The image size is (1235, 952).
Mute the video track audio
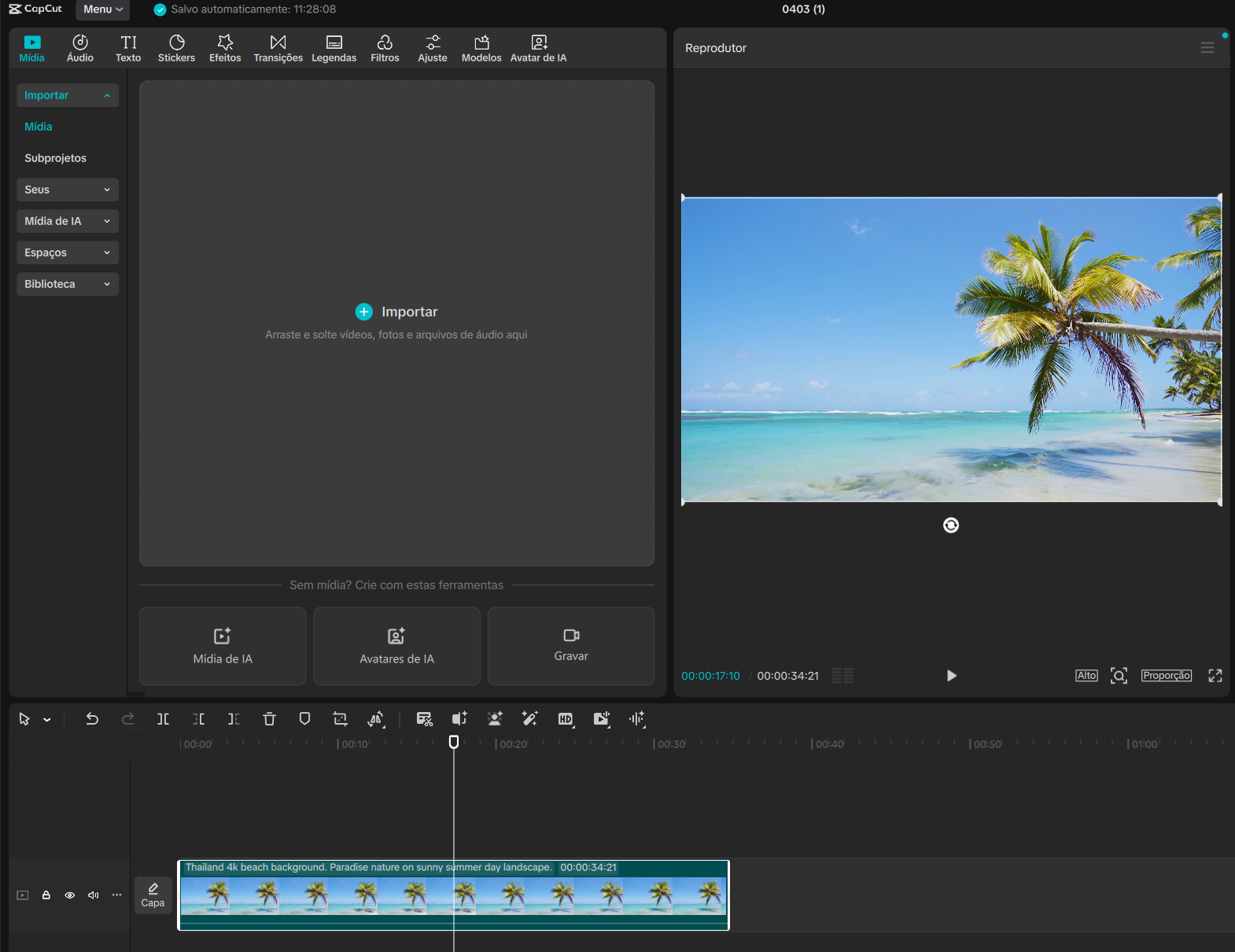[x=94, y=895]
